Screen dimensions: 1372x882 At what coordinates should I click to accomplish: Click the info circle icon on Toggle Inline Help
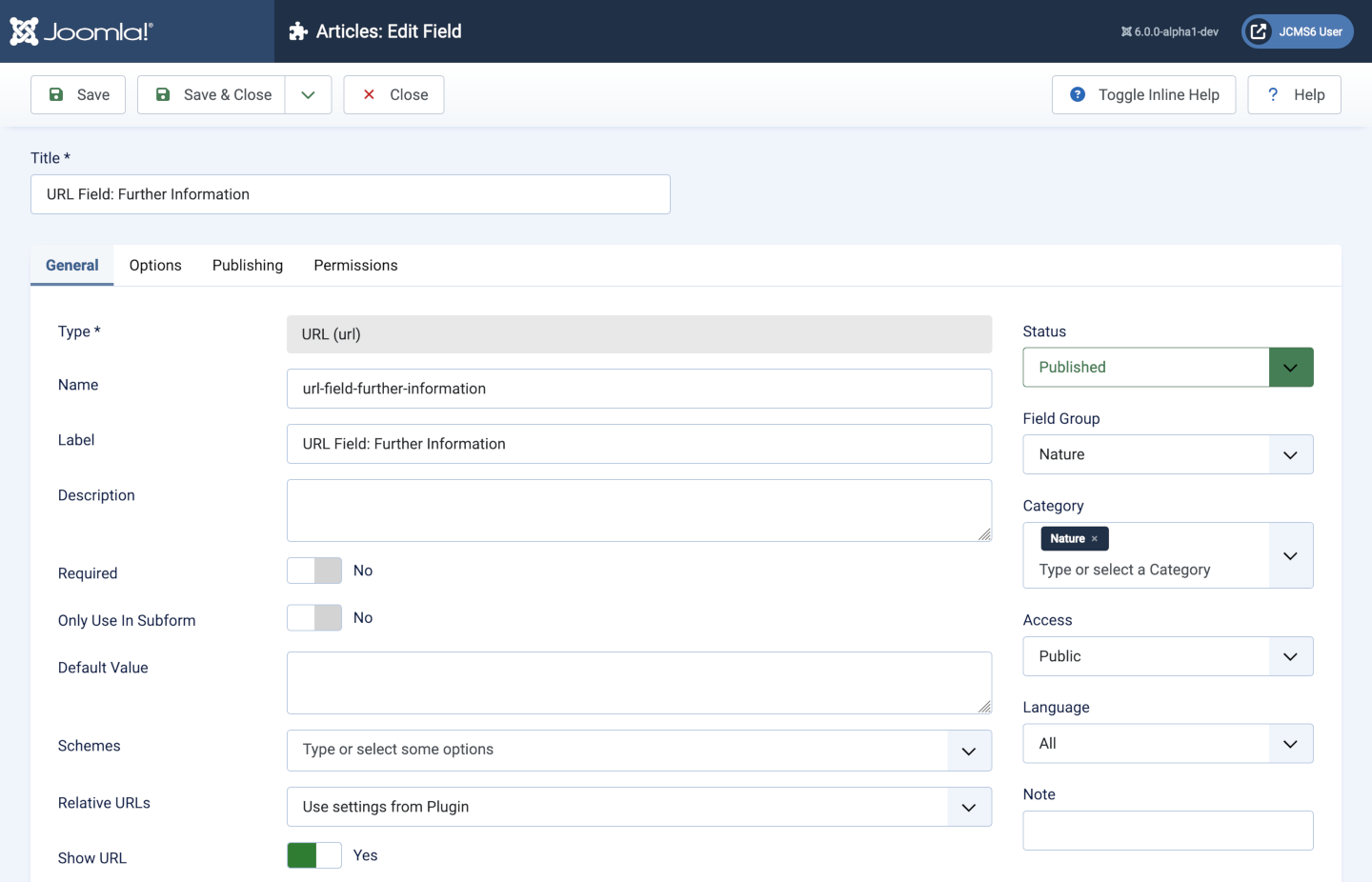tap(1077, 94)
